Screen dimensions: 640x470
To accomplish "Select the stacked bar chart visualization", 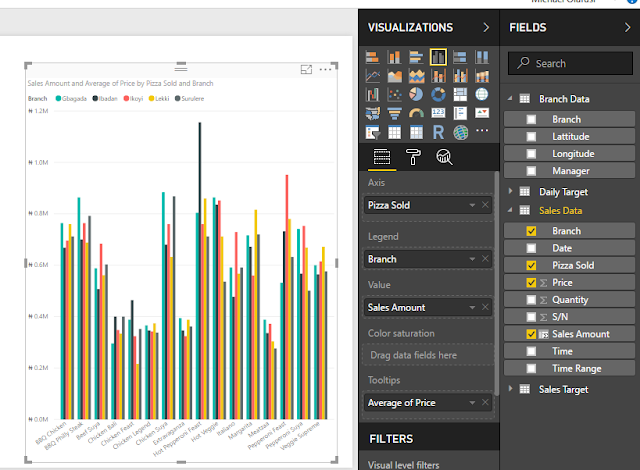I will [x=372, y=57].
